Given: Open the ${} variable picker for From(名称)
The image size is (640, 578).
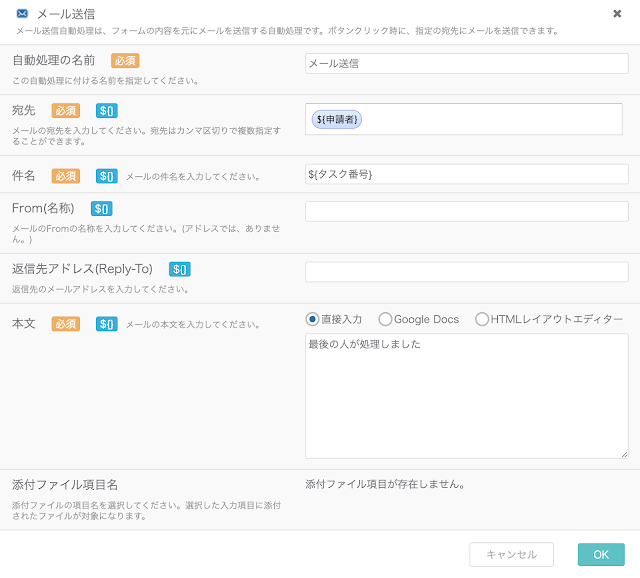Looking at the screenshot, I should coord(101,209).
